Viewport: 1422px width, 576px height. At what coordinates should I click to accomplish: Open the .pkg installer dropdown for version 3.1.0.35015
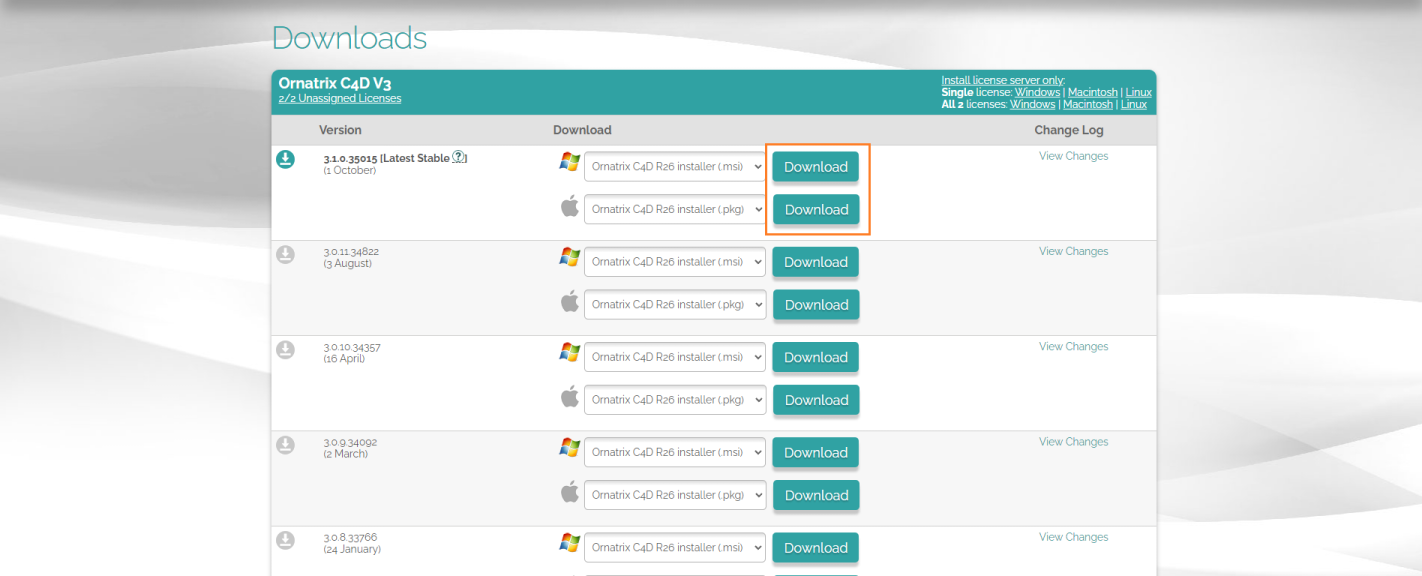[675, 209]
